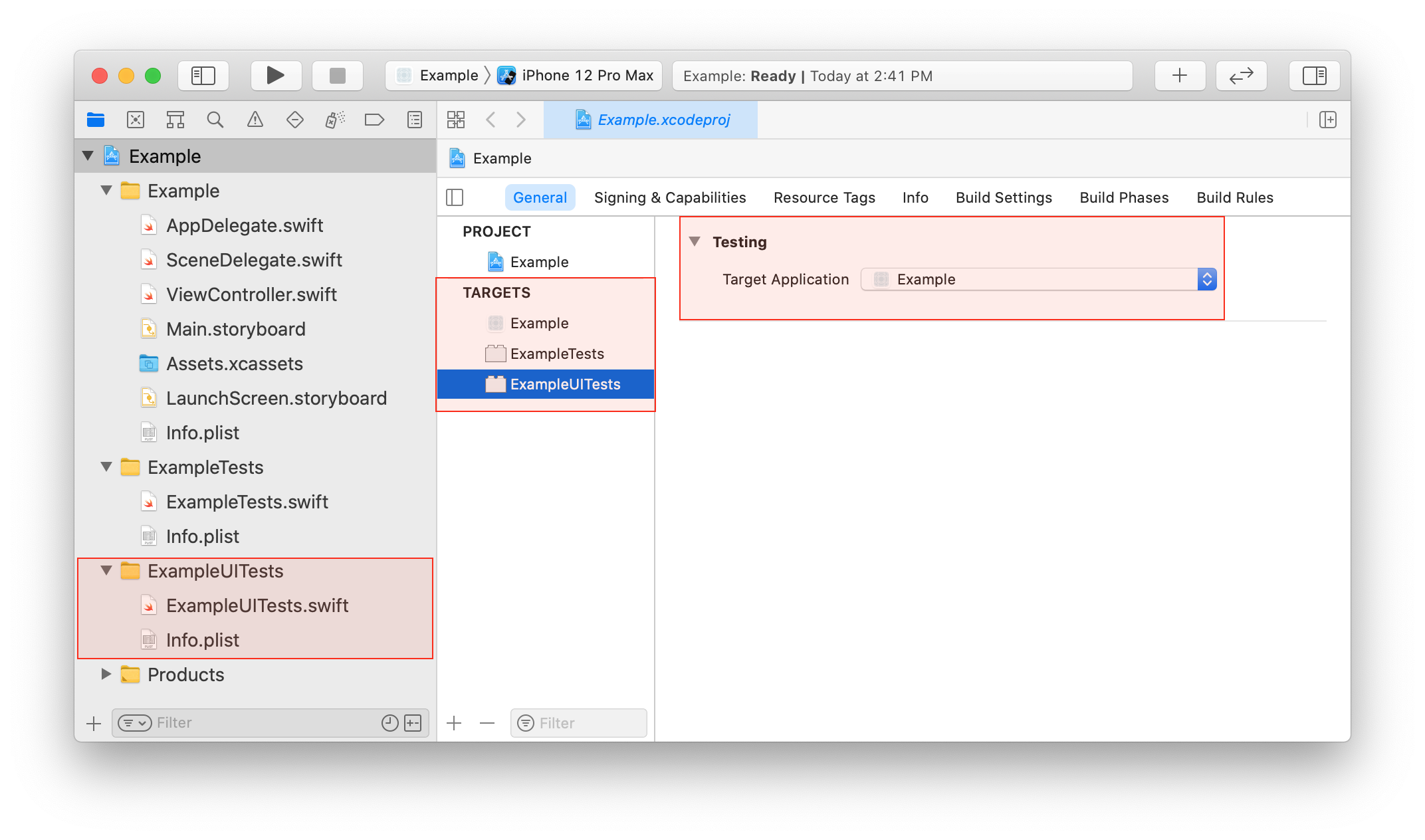Select the Example app target
Screen dimensions: 1425x840
pyautogui.click(x=546, y=323)
